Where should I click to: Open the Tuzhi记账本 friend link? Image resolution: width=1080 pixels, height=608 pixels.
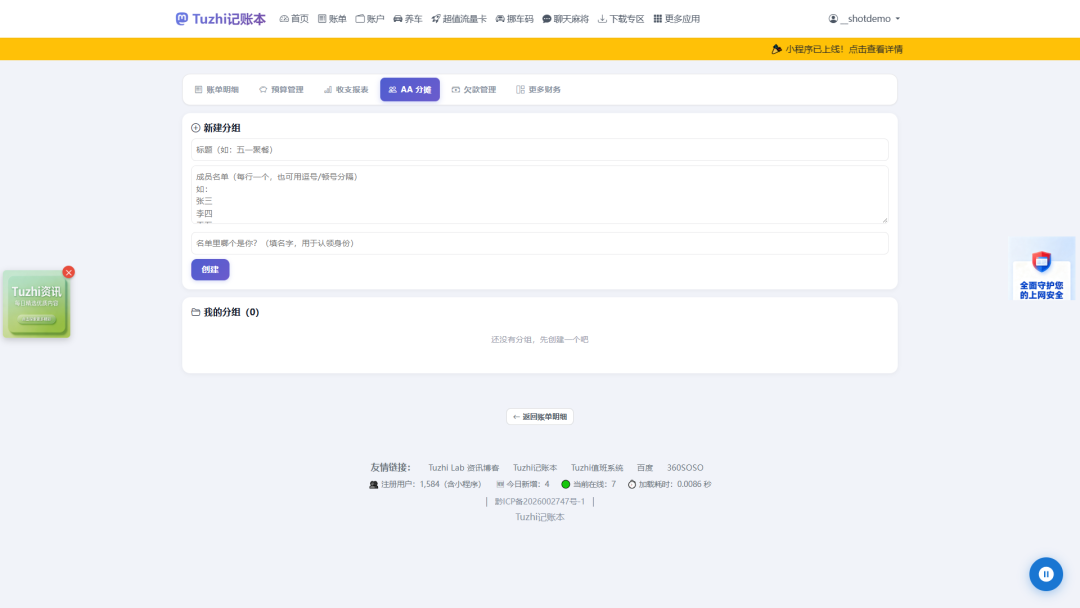pyautogui.click(x=534, y=468)
